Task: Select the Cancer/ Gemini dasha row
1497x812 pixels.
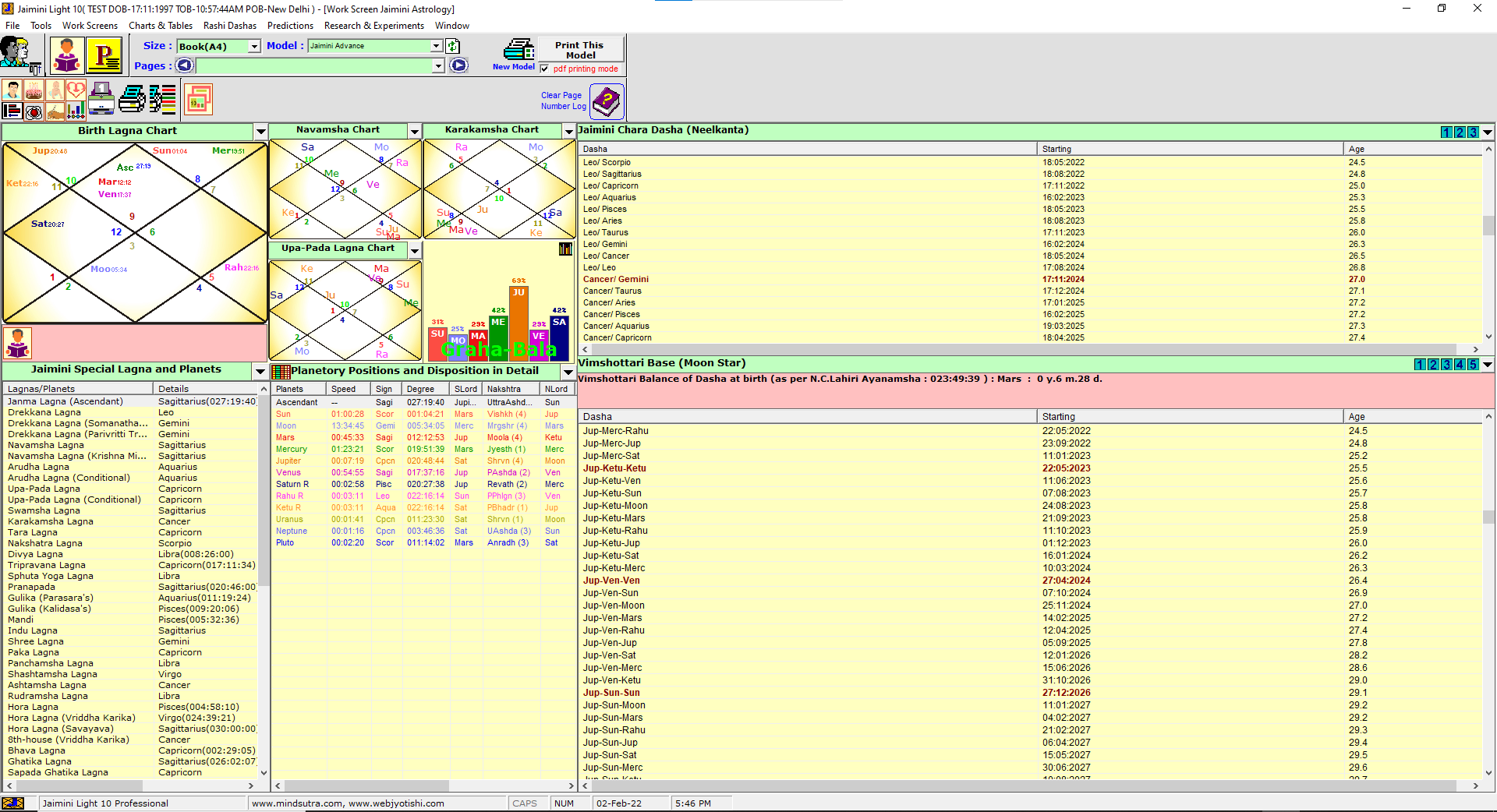Action: tap(1029, 279)
